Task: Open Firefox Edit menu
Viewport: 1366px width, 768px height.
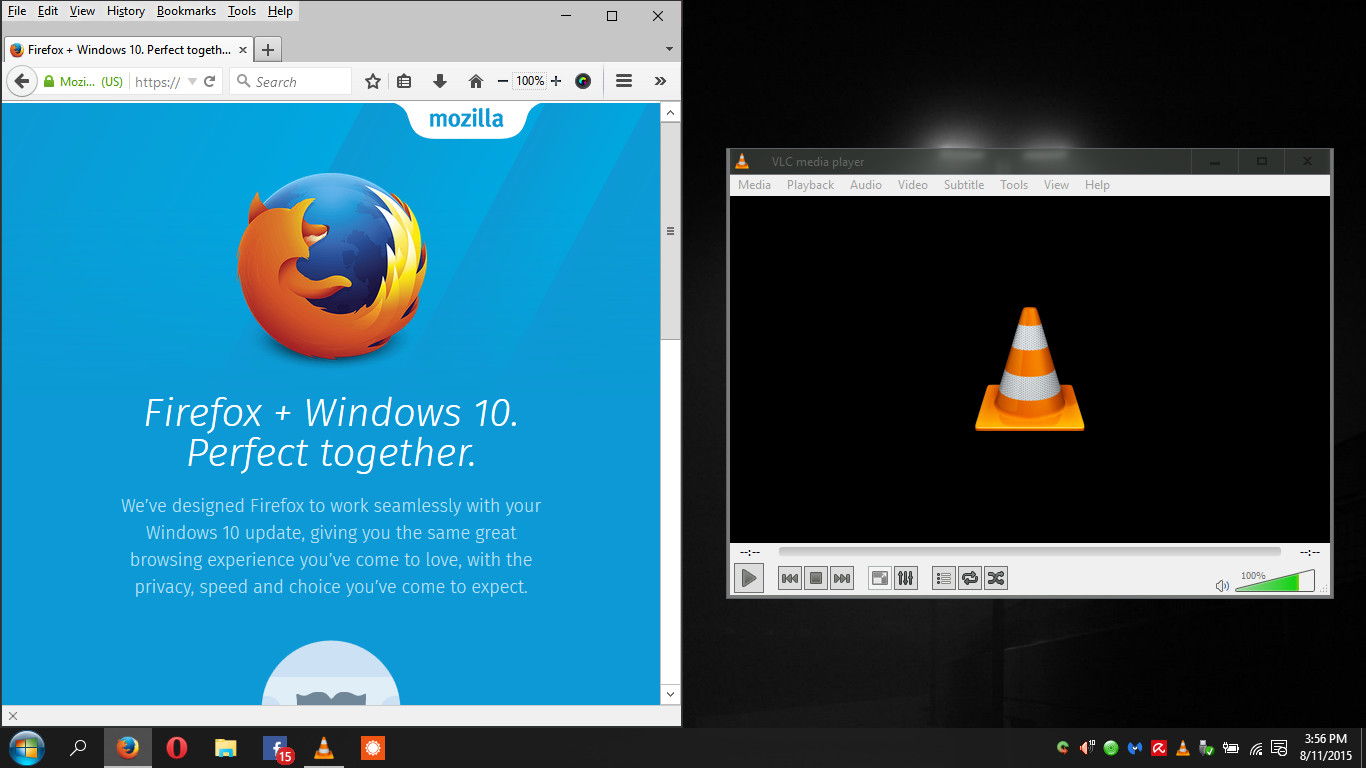Action: tap(48, 11)
